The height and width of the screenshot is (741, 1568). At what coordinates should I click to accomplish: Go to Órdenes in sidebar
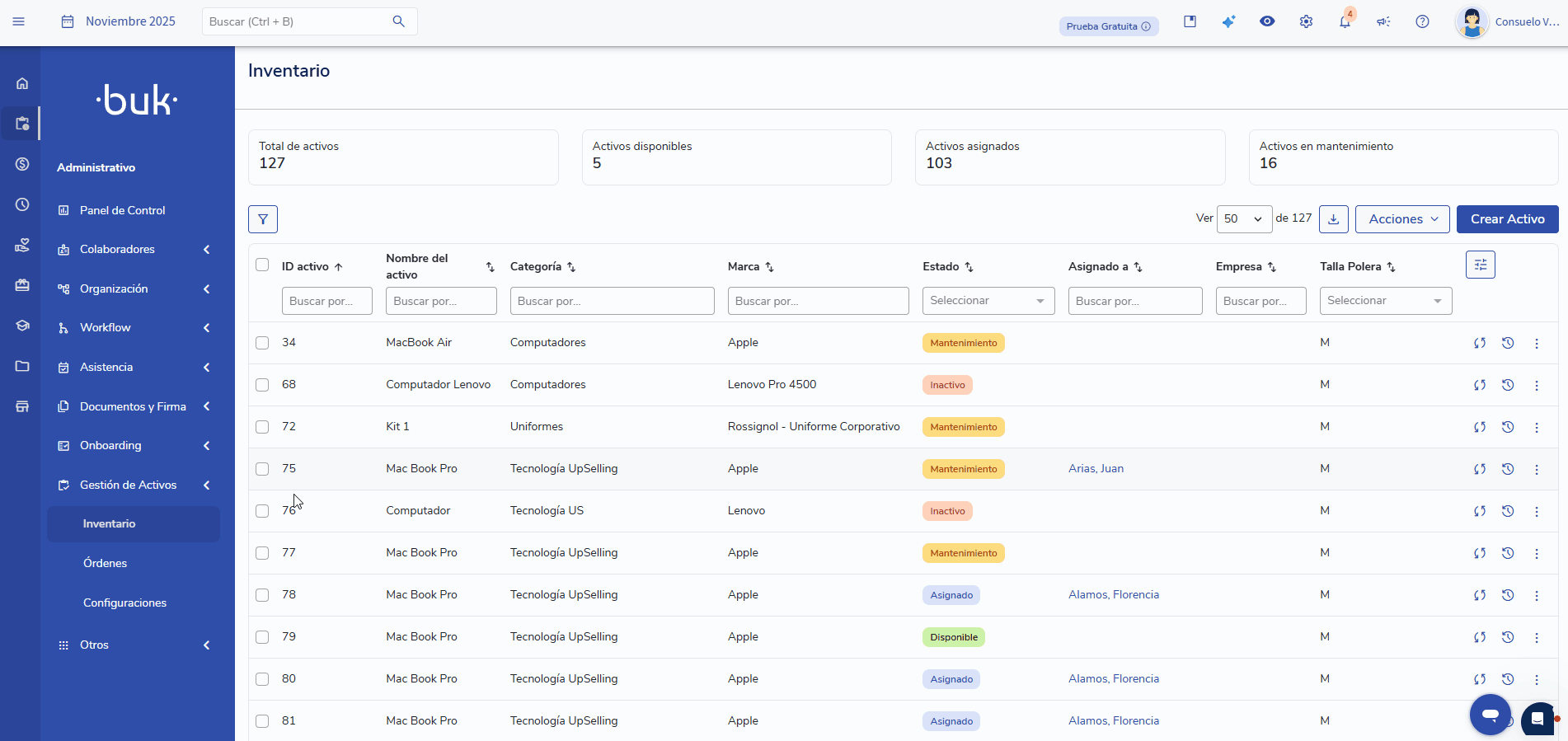tap(106, 563)
